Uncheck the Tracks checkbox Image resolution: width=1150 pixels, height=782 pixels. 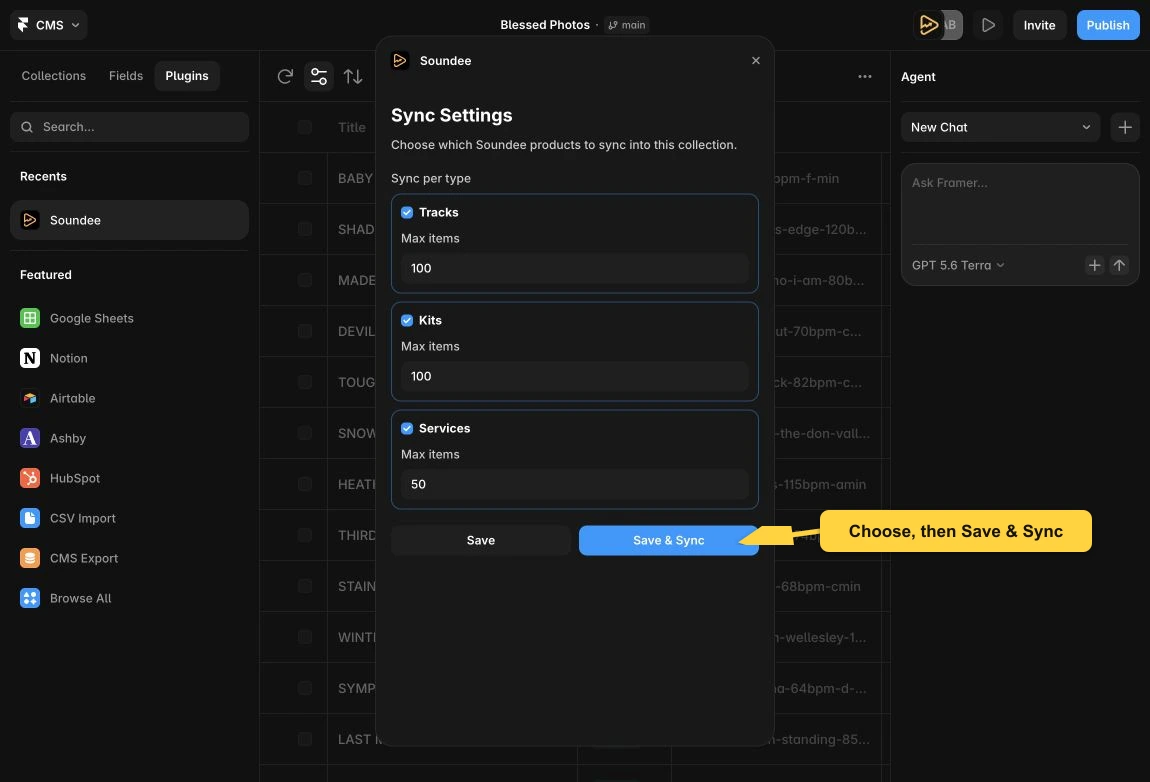point(407,213)
